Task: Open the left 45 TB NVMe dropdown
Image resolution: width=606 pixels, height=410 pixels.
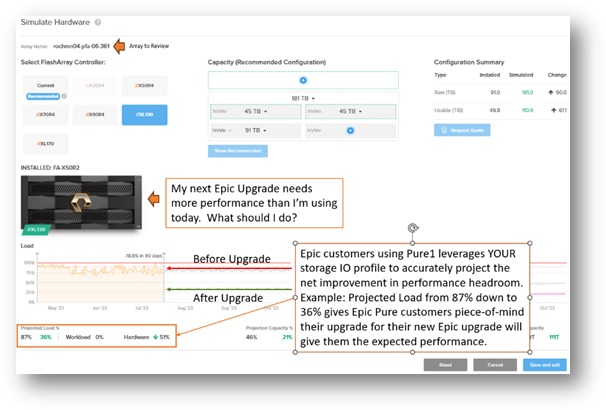Action: tap(255, 111)
